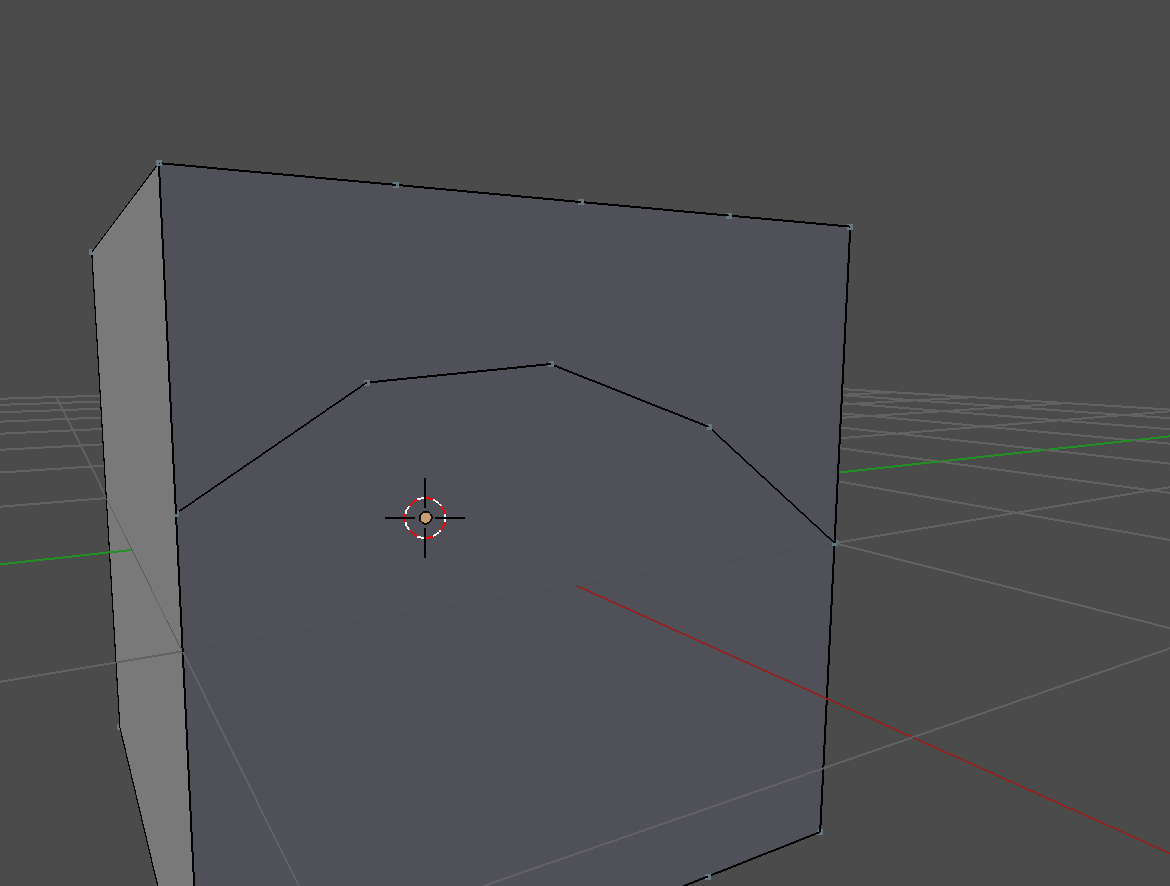Screen dimensions: 1170x886
Task: Select the arch vertex right of the peak
Action: click(709, 427)
